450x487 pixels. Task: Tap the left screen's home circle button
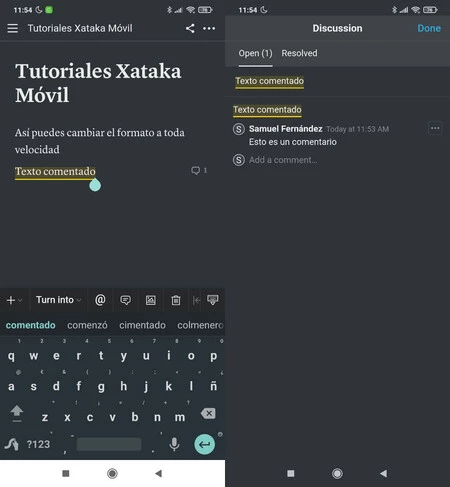click(112, 473)
